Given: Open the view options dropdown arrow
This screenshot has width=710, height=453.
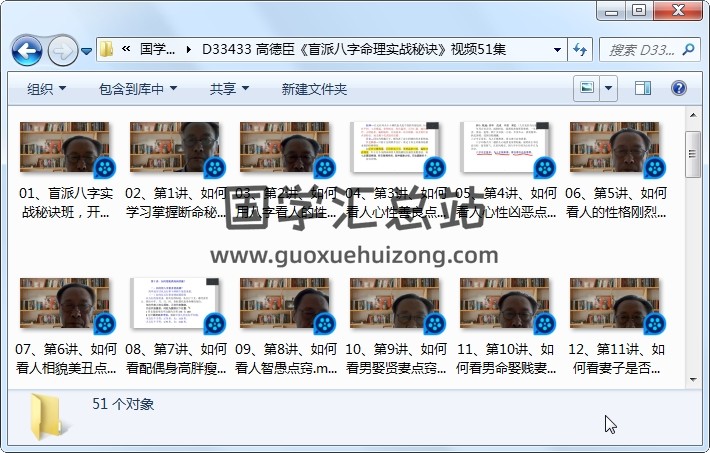Looking at the screenshot, I should [608, 88].
